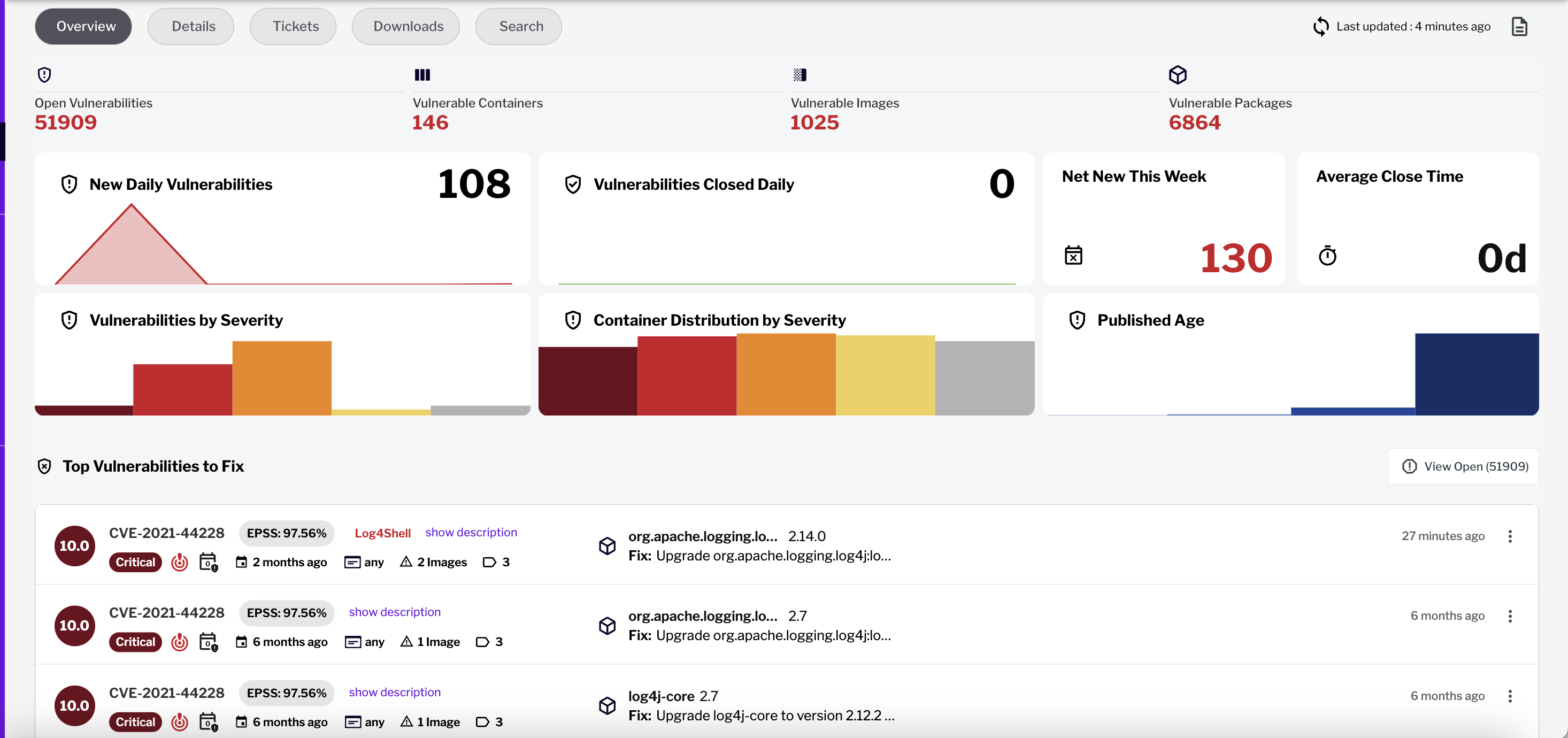1568x738 pixels.
Task: Click the 2 Images warning icon
Action: tap(406, 562)
